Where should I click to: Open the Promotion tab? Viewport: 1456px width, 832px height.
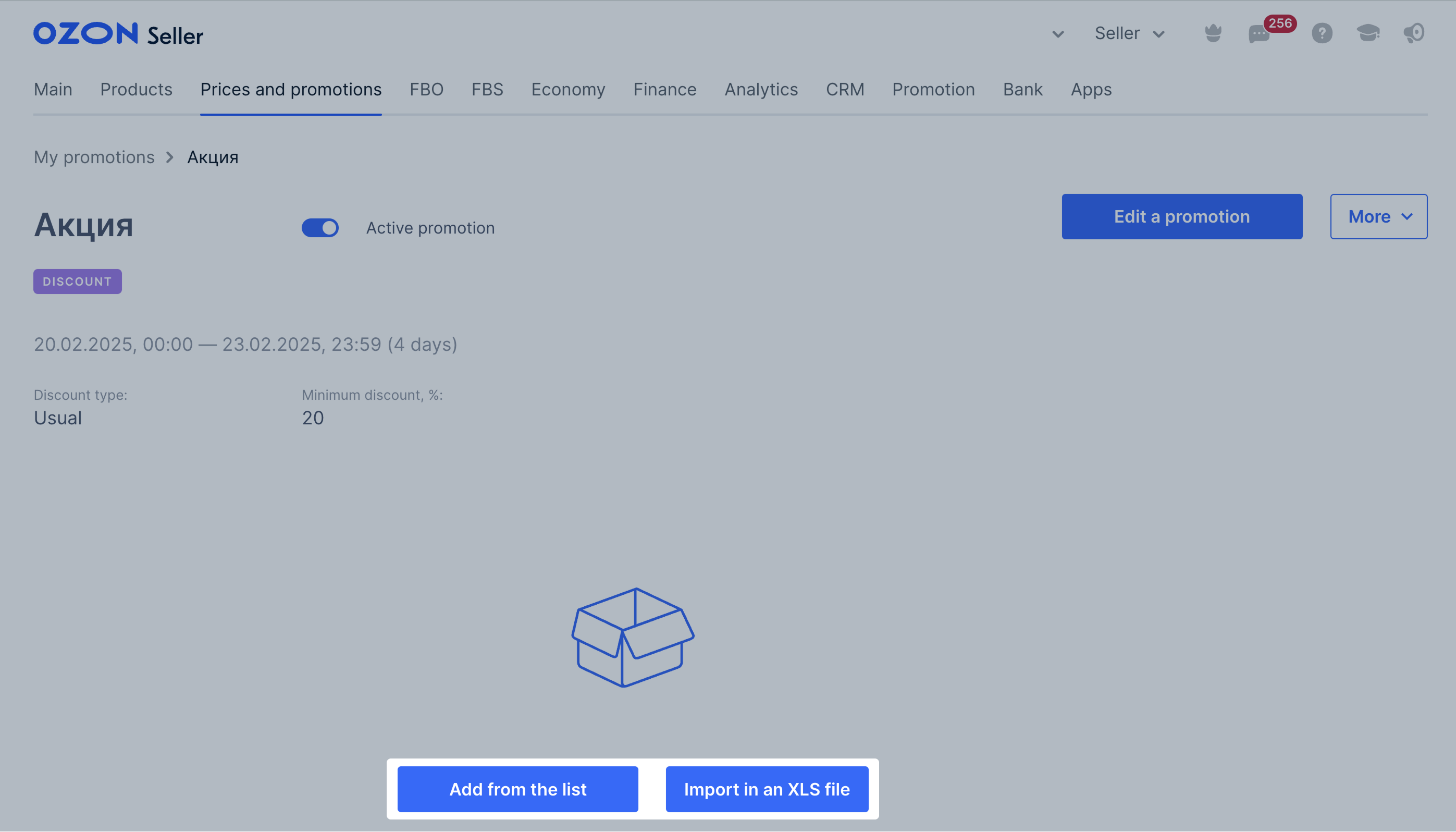tap(933, 90)
